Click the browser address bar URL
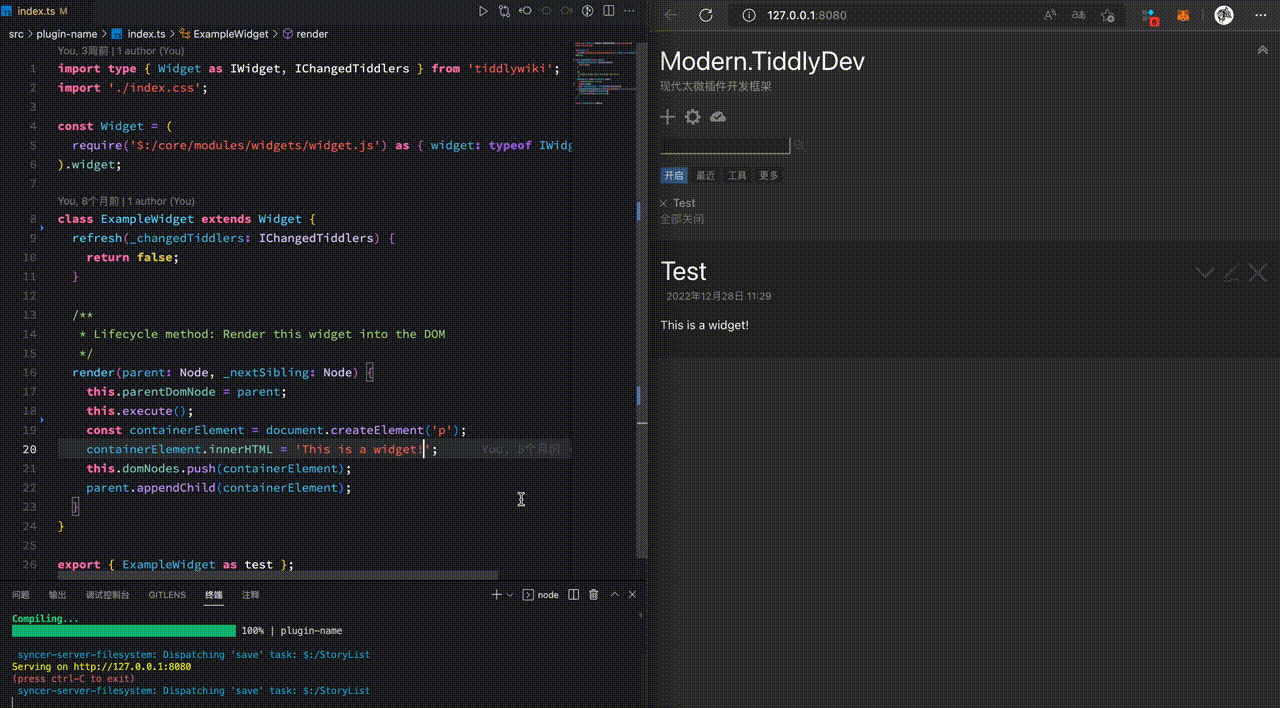The height and width of the screenshot is (708, 1280). tap(806, 15)
